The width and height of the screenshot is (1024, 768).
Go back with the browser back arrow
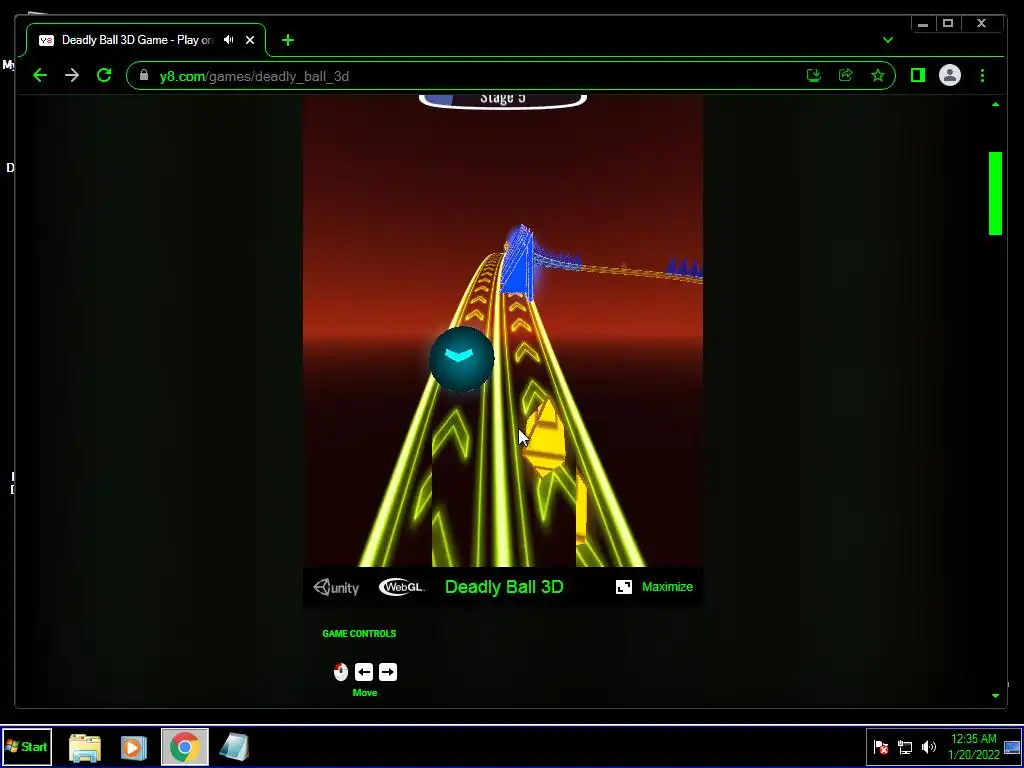point(40,76)
